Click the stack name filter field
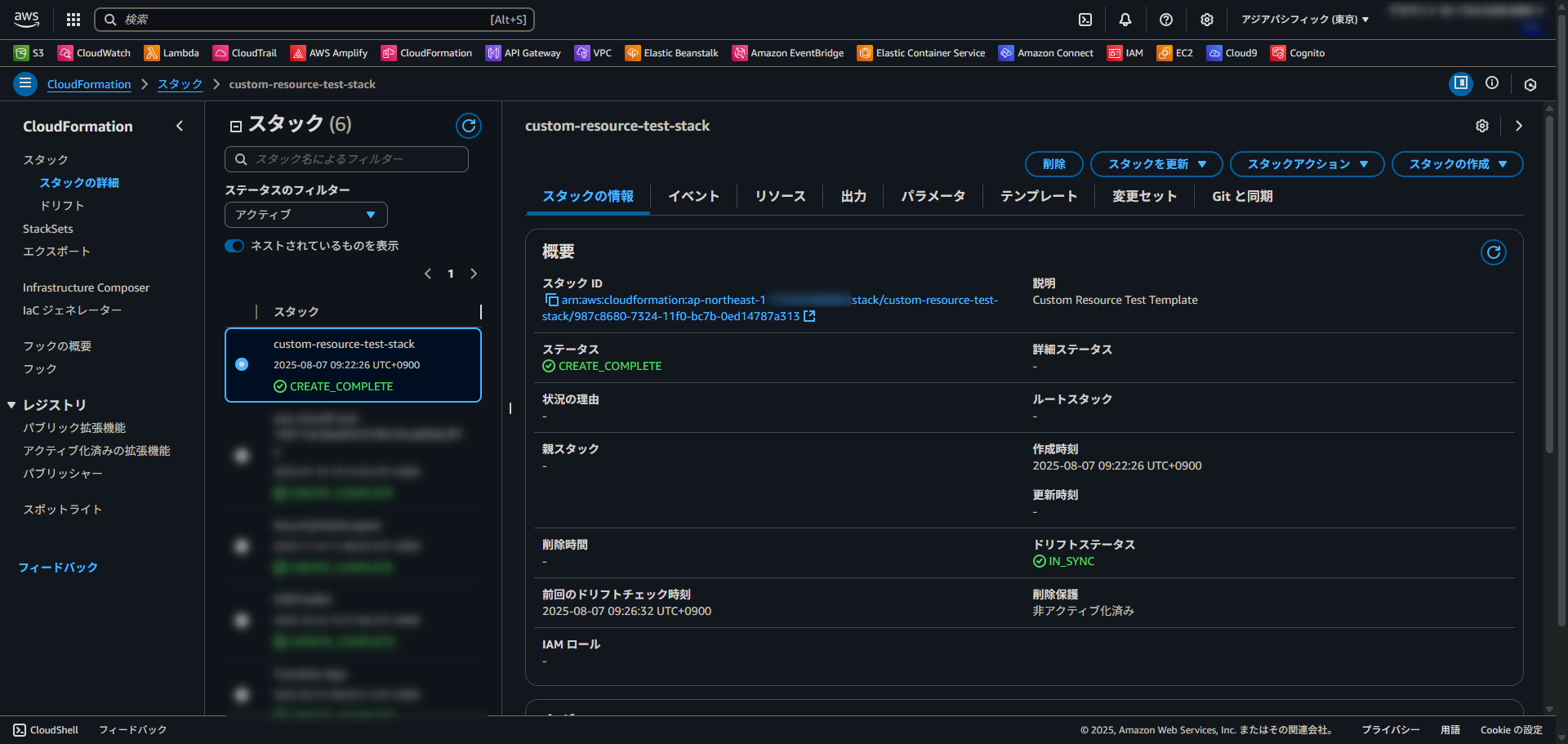 click(x=346, y=159)
